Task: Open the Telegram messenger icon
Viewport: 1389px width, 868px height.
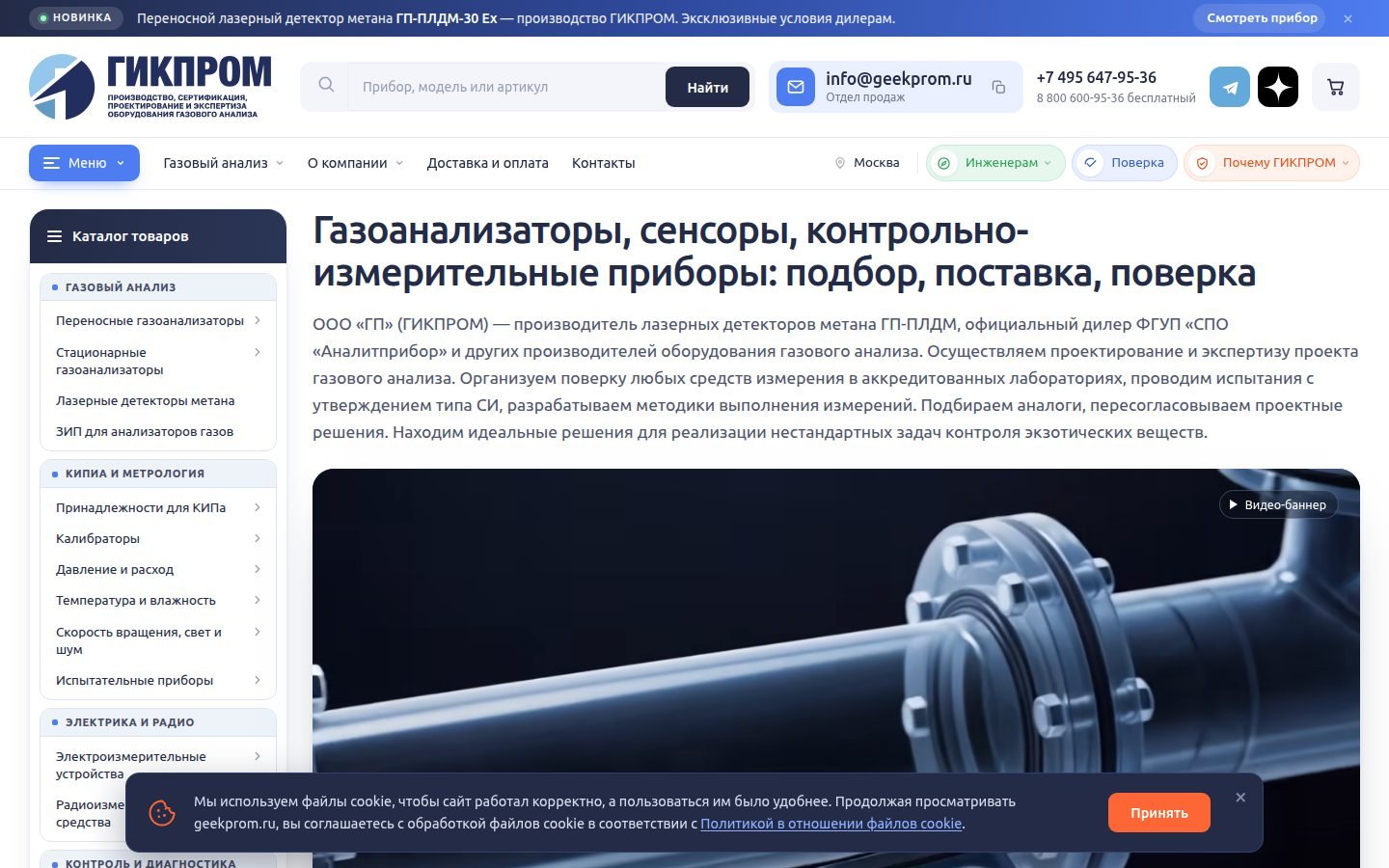Action: click(x=1230, y=87)
